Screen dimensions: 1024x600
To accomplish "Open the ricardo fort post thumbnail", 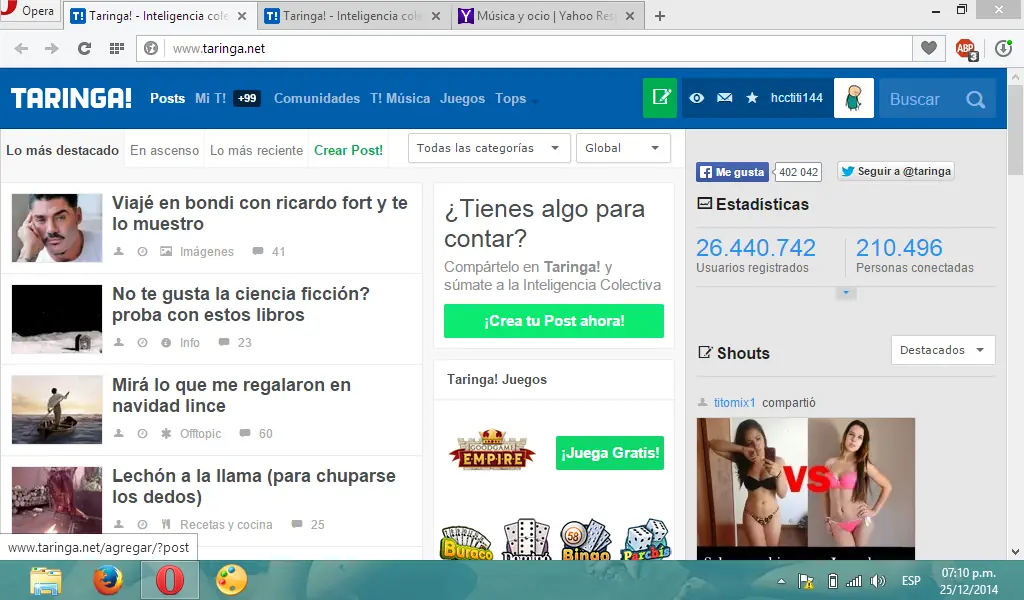I will click(x=57, y=227).
